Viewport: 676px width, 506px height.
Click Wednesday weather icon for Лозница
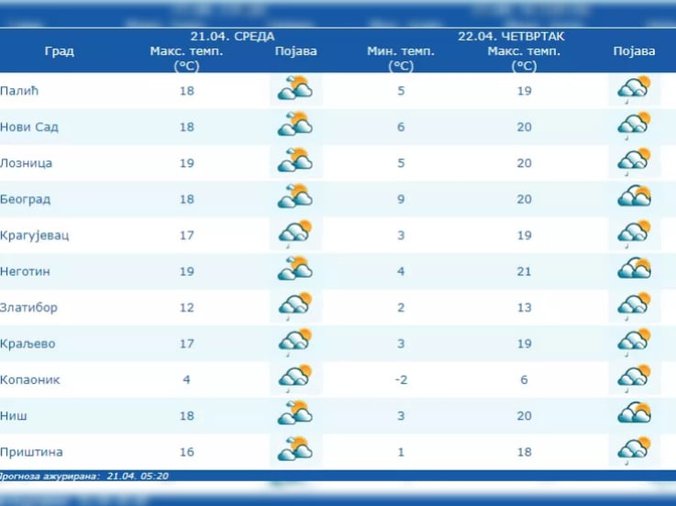(296, 161)
